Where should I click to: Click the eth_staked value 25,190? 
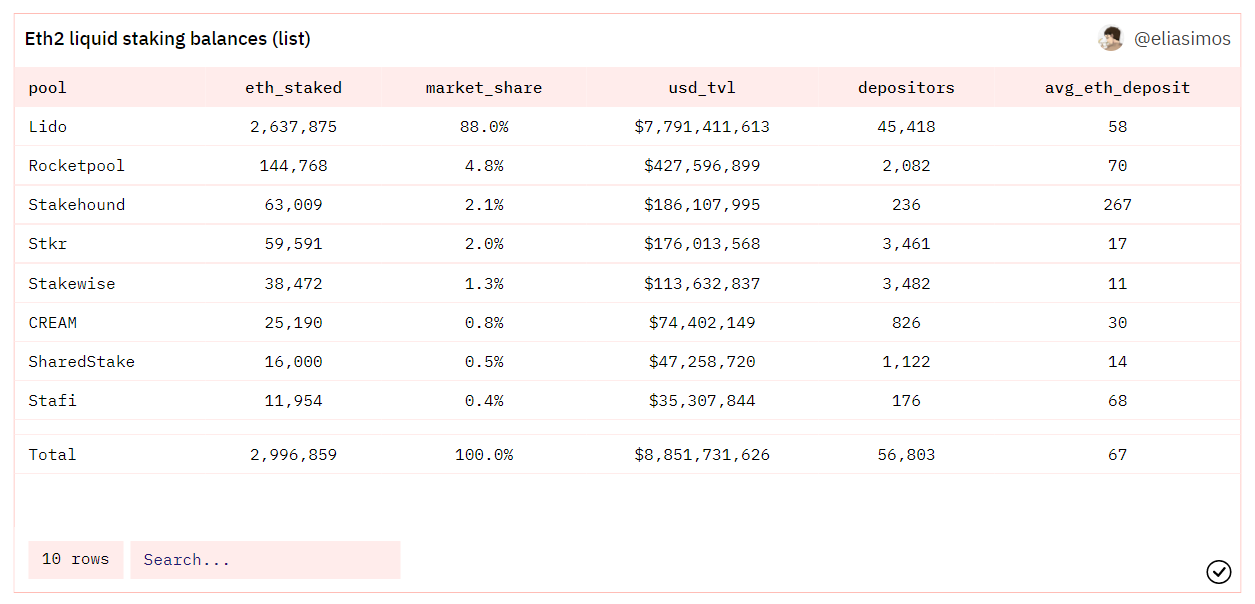(x=294, y=323)
